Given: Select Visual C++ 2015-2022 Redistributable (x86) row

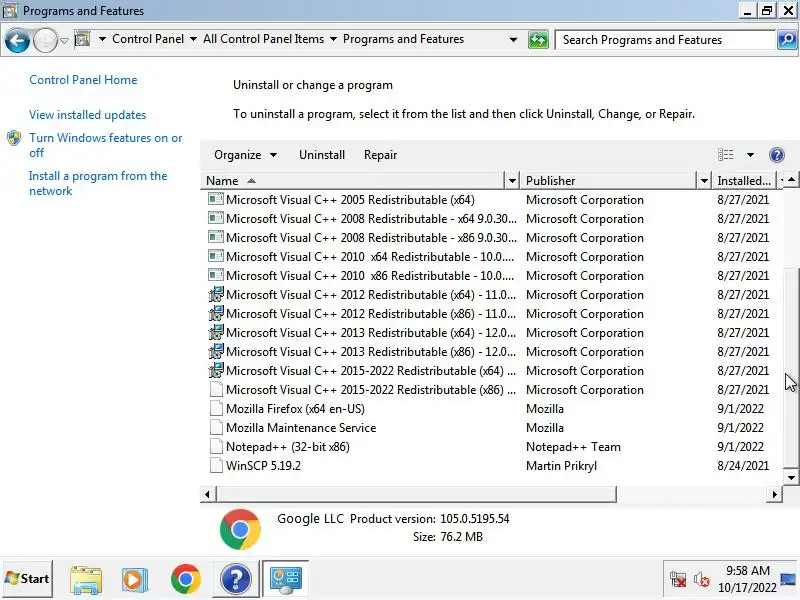Looking at the screenshot, I should pos(491,390).
